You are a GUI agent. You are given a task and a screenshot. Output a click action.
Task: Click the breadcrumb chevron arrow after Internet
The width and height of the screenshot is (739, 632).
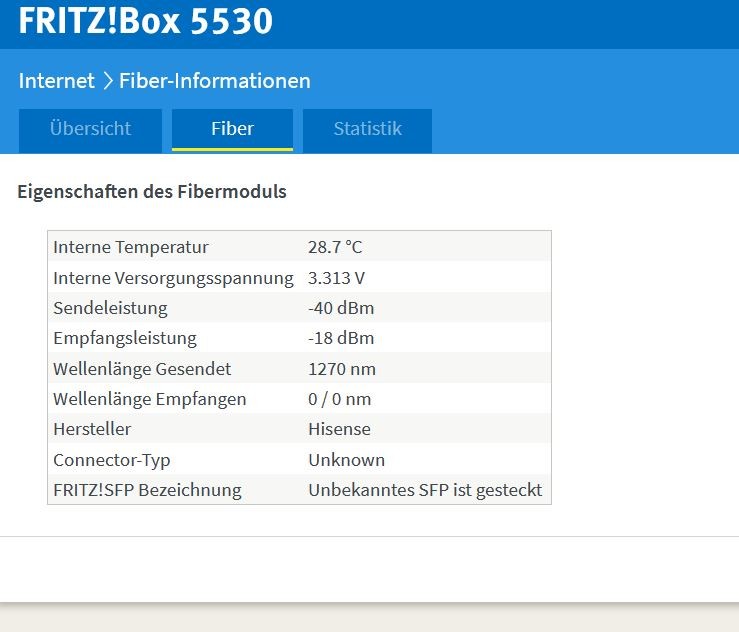107,81
